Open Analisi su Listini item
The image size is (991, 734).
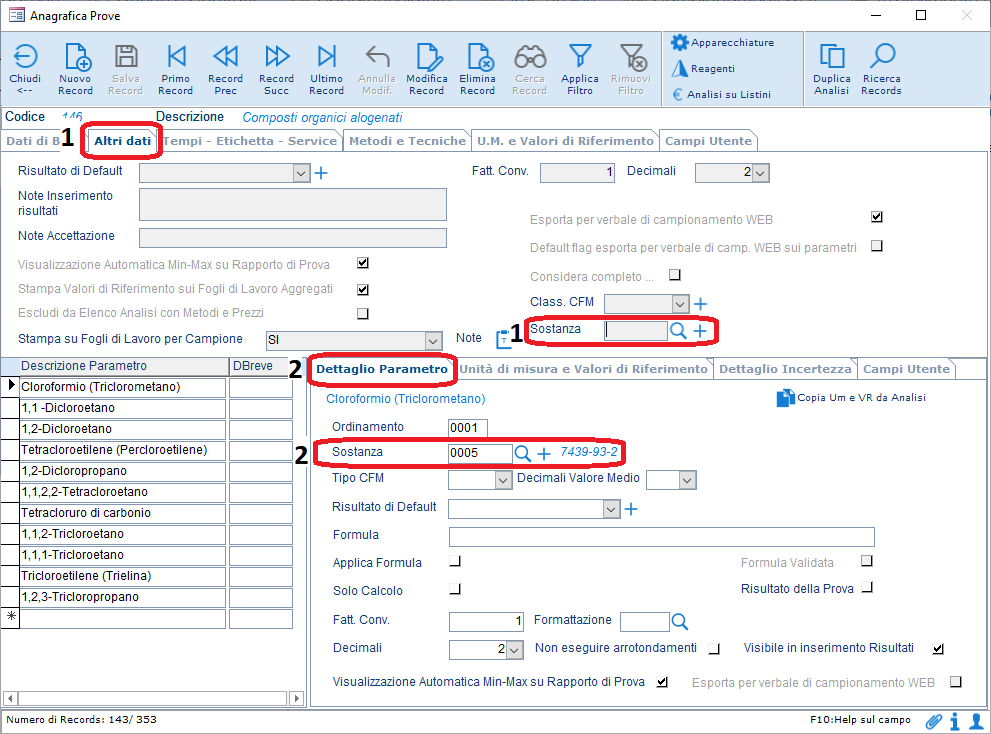click(x=721, y=94)
